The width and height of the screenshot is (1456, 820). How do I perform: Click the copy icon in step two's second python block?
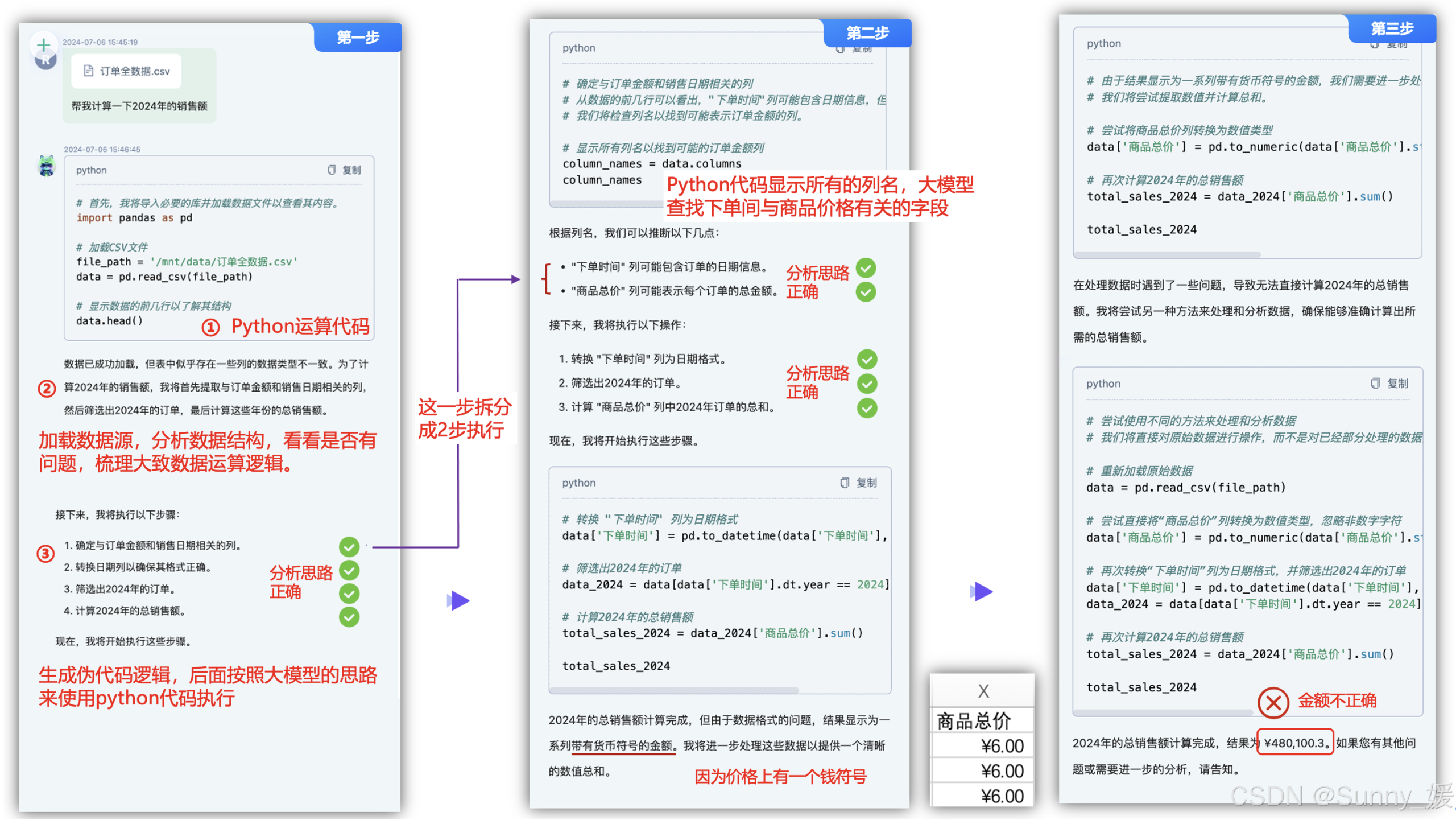[844, 483]
